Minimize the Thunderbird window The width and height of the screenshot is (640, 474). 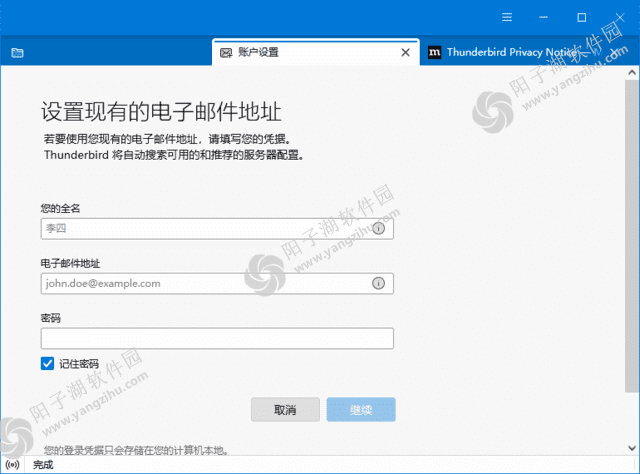[543, 17]
